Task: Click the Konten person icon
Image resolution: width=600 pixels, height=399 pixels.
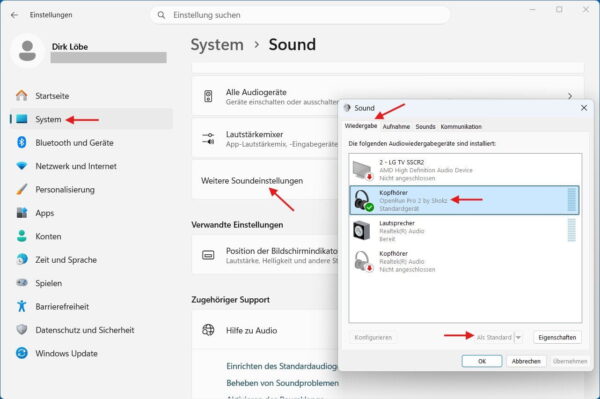Action: (22, 236)
